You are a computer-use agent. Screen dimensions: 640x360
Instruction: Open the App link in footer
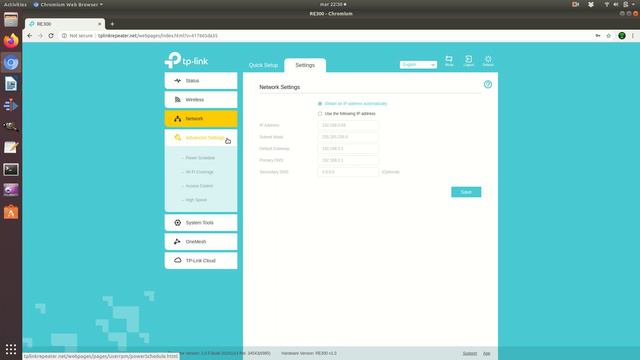(487, 353)
